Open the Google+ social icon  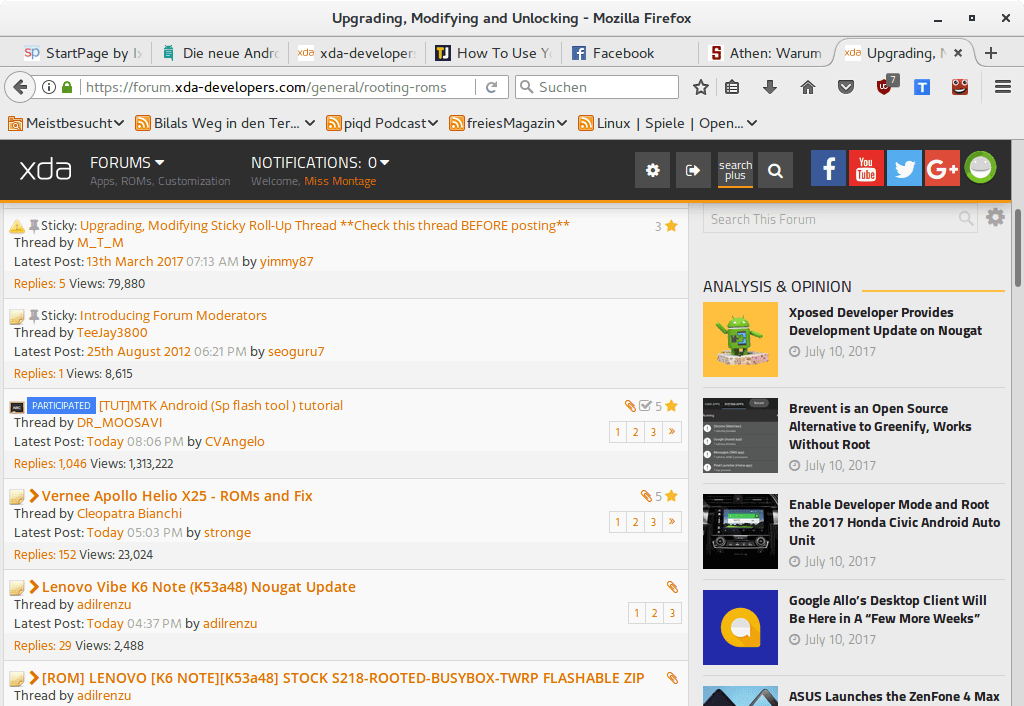click(x=942, y=170)
